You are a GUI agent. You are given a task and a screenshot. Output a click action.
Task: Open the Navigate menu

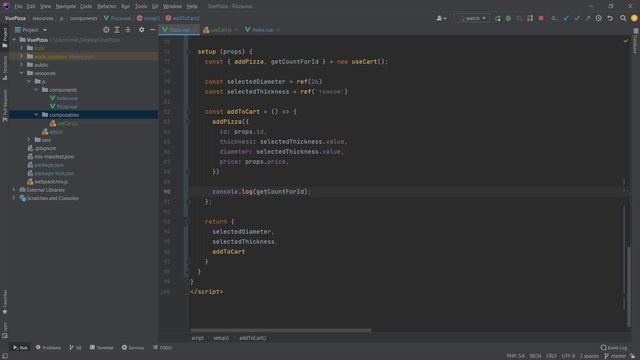[66, 7]
